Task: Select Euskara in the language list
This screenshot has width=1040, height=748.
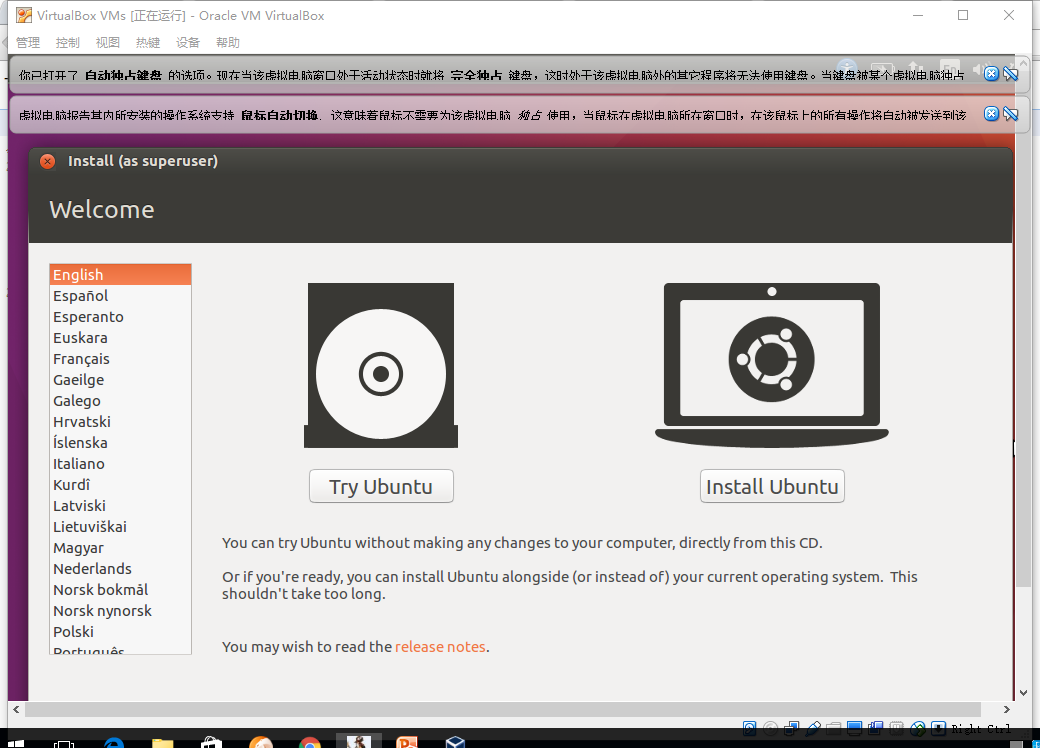Action: point(120,338)
